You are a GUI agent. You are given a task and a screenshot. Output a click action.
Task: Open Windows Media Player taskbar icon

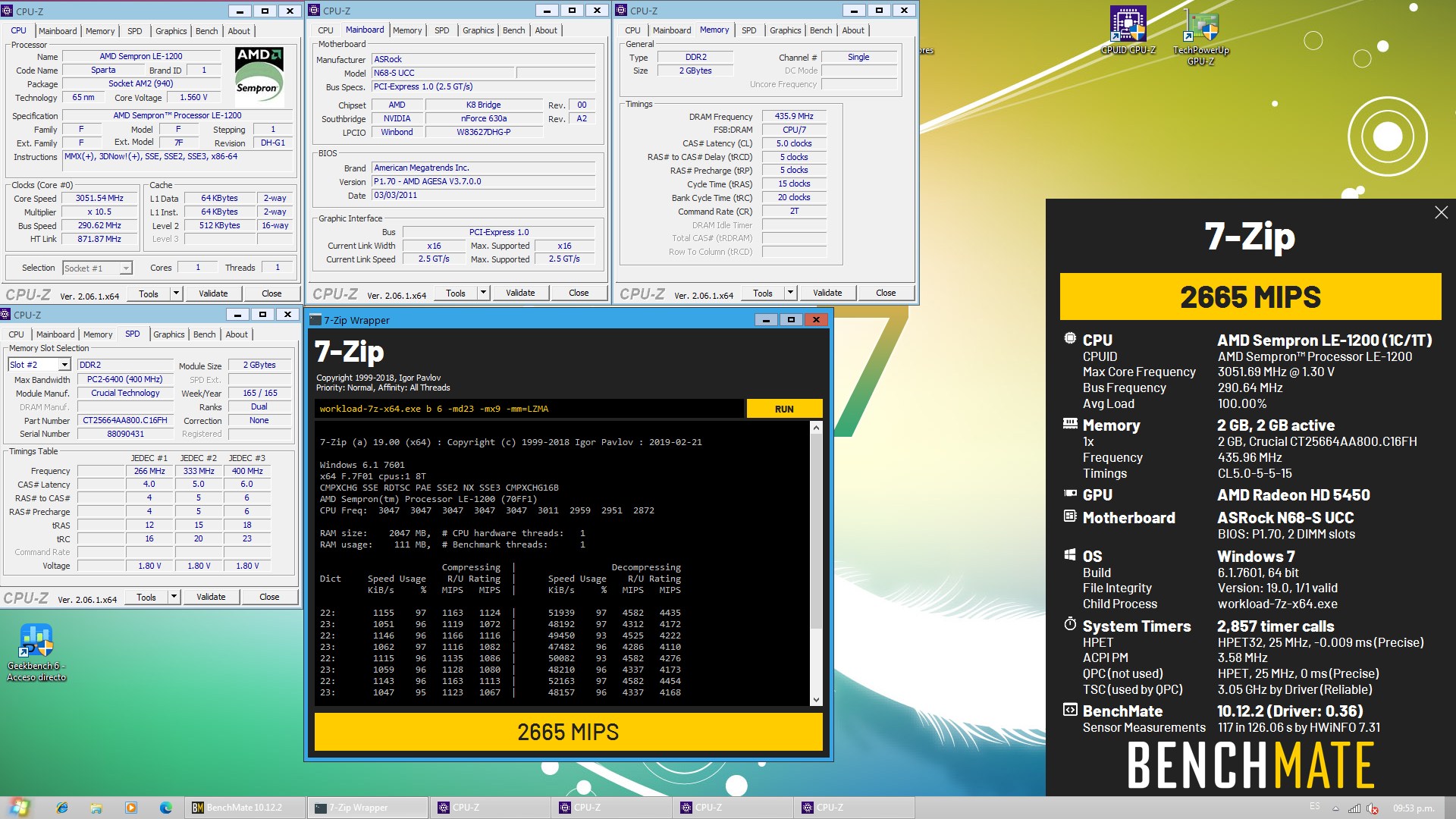pos(131,808)
